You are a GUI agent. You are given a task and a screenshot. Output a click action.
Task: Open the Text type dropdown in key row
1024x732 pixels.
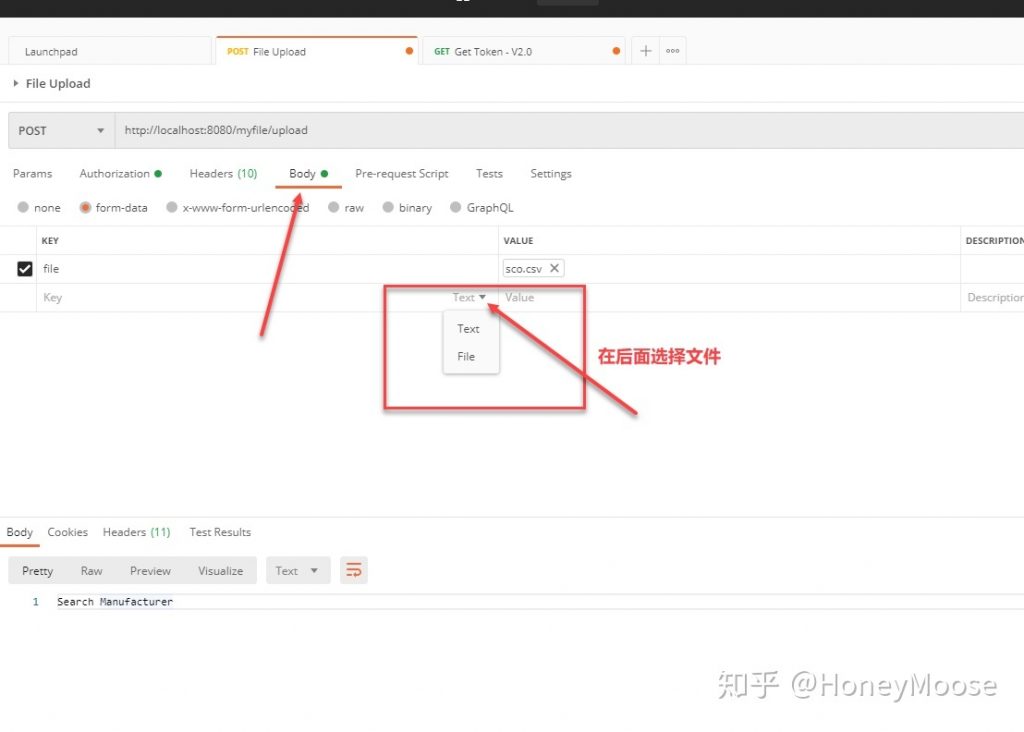(470, 297)
